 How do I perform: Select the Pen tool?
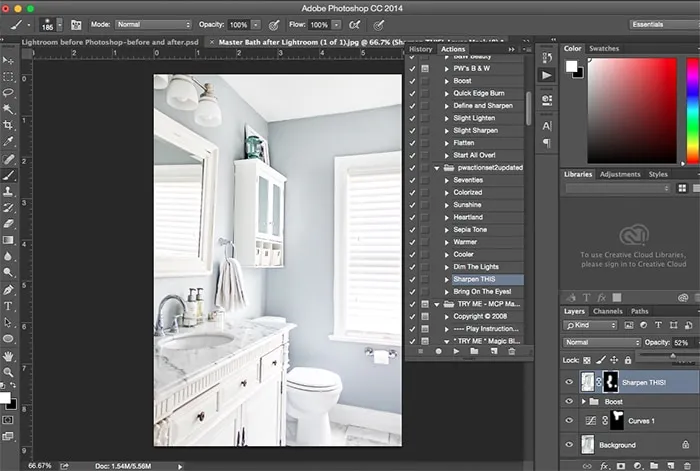8,290
